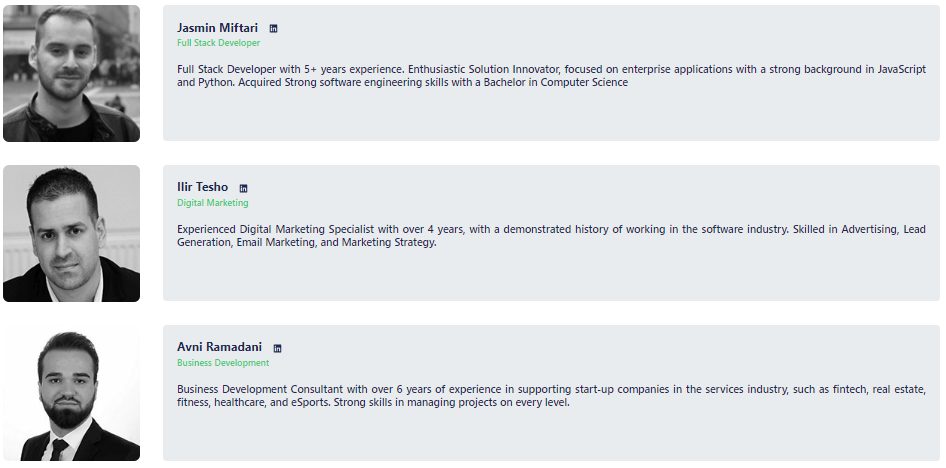This screenshot has height=468, width=946.
Task: Select the name Ilir Tesho
Action: point(203,187)
